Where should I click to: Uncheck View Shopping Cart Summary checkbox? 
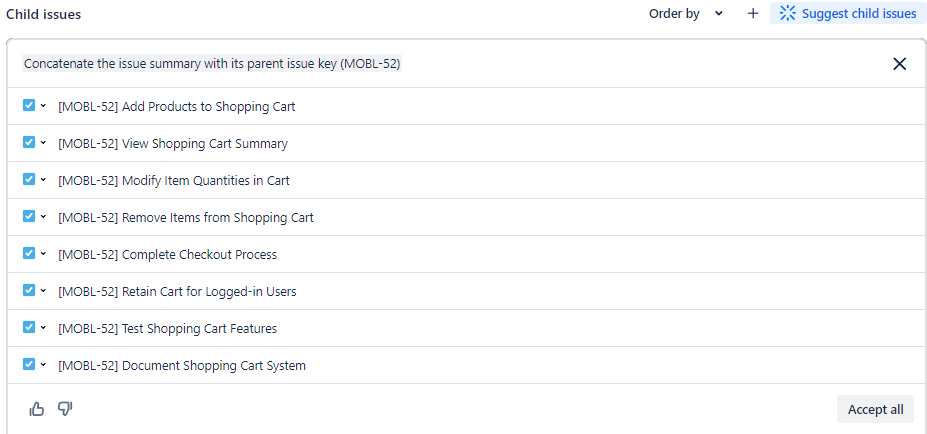(x=29, y=142)
